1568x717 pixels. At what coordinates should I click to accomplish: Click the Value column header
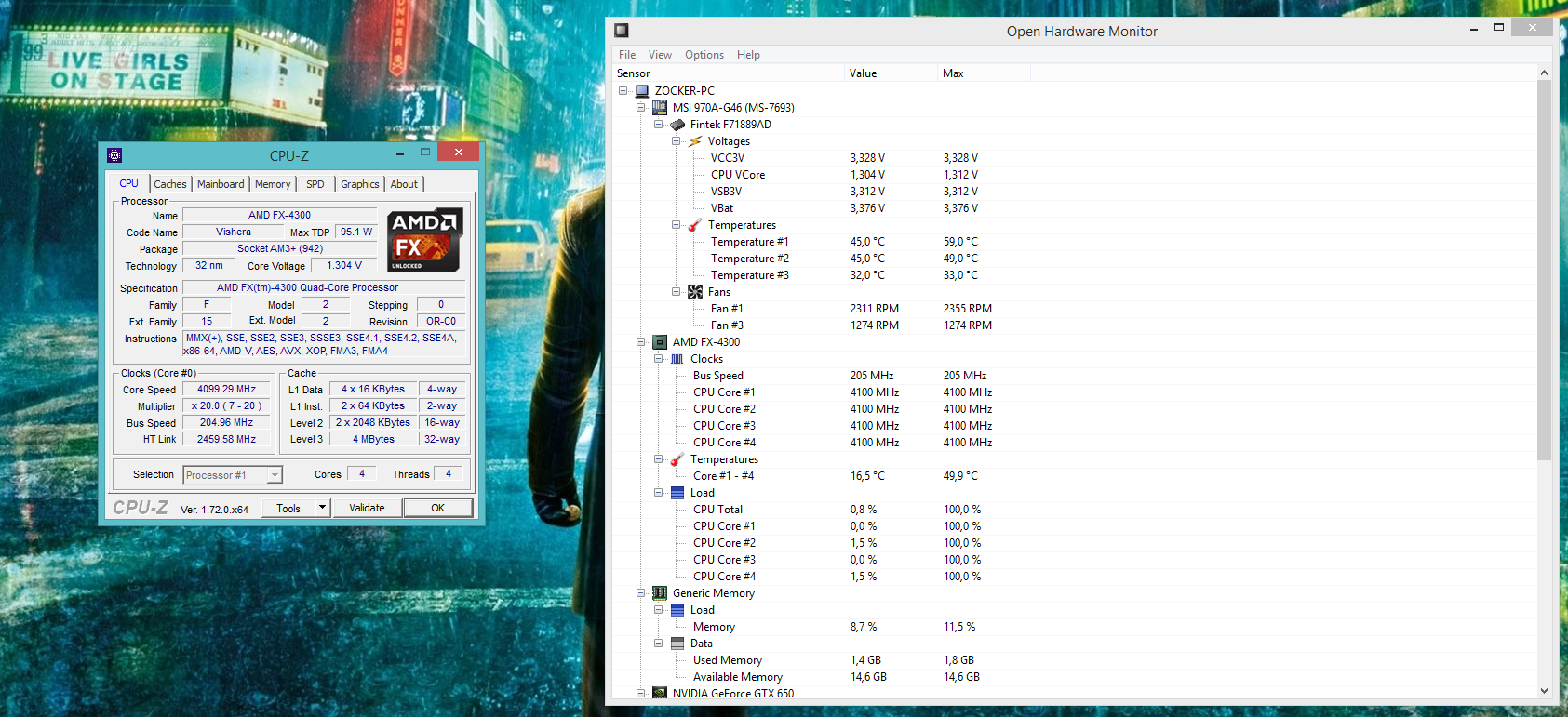coord(891,73)
